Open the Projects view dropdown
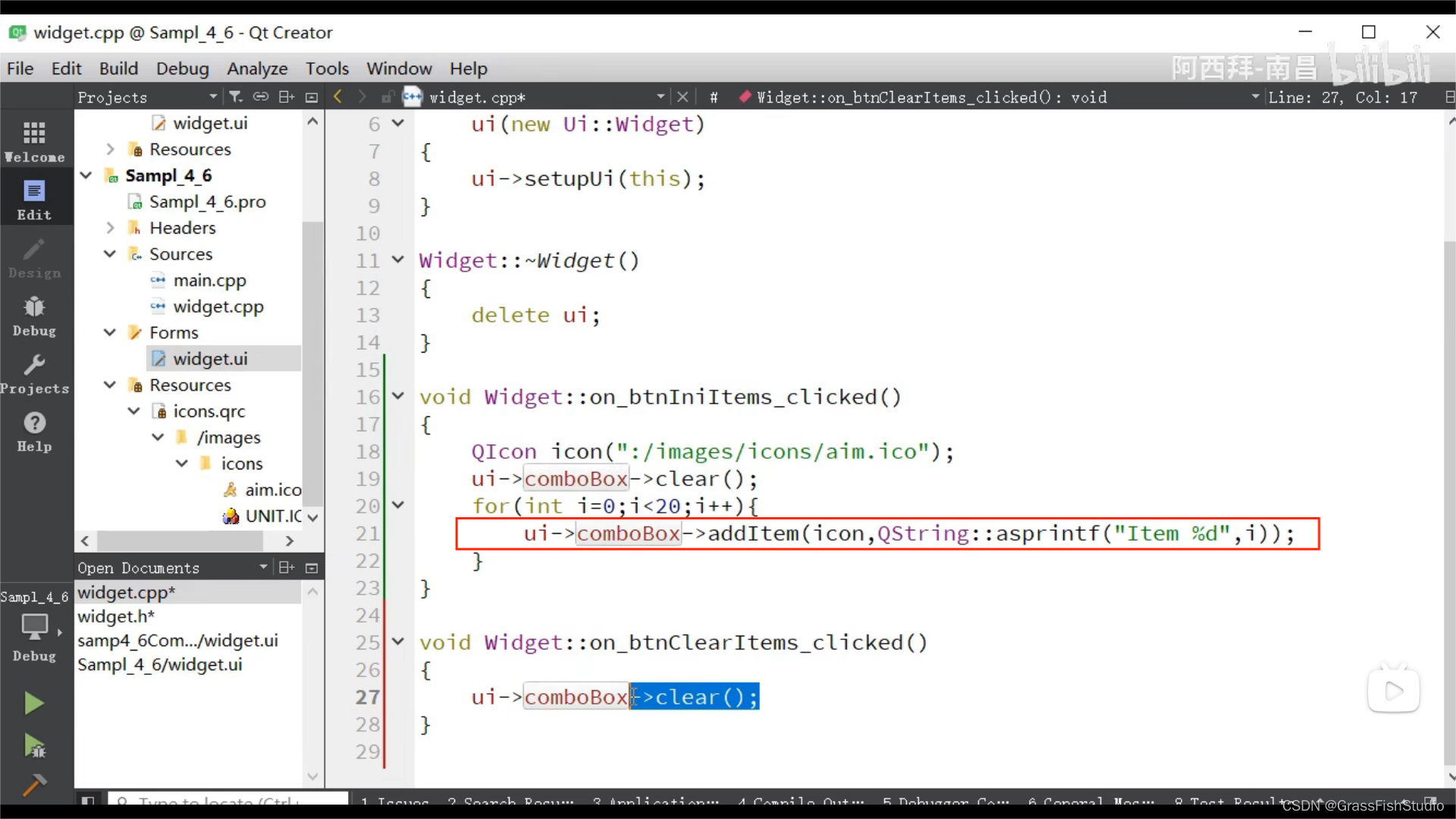Viewport: 1456px width, 819px height. point(213,97)
